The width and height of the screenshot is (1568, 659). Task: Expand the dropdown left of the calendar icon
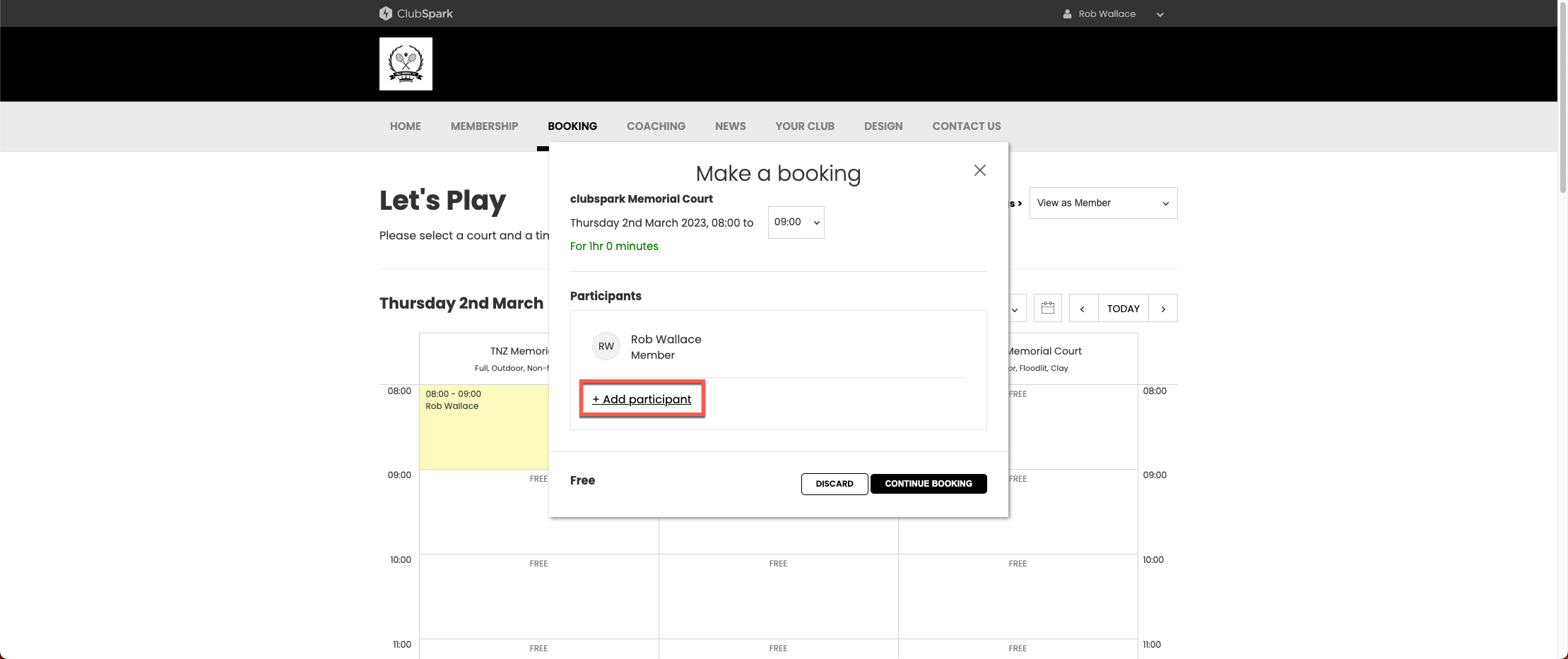tap(1015, 308)
